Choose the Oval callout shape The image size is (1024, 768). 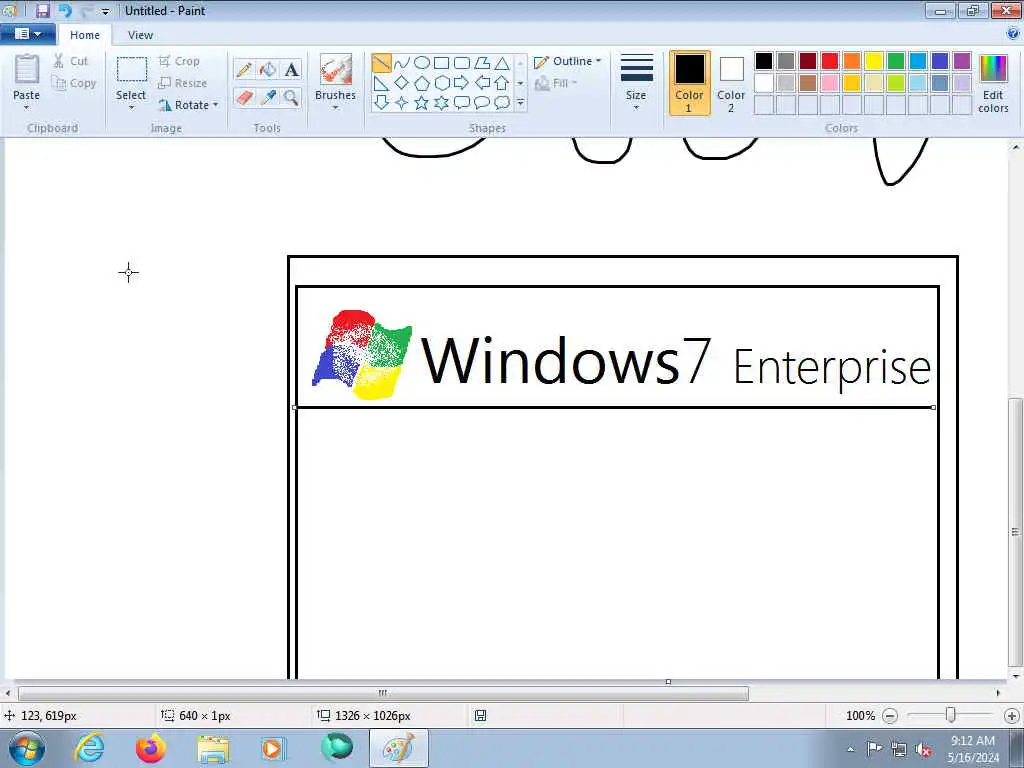[482, 103]
